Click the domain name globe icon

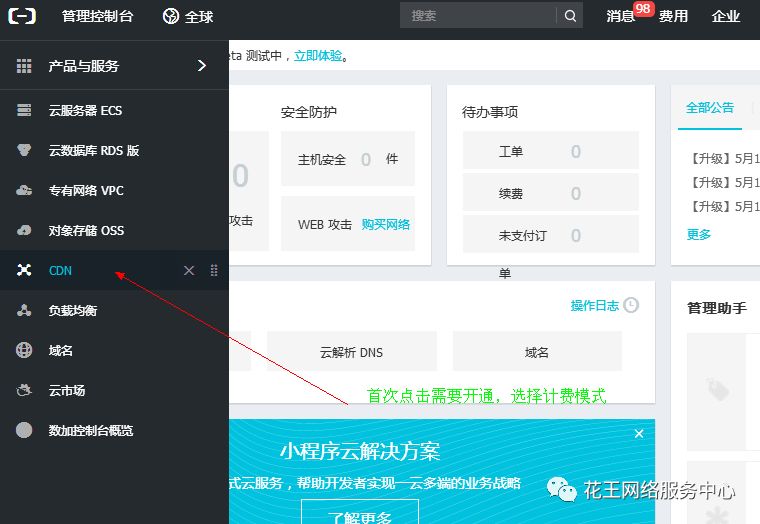point(24,350)
